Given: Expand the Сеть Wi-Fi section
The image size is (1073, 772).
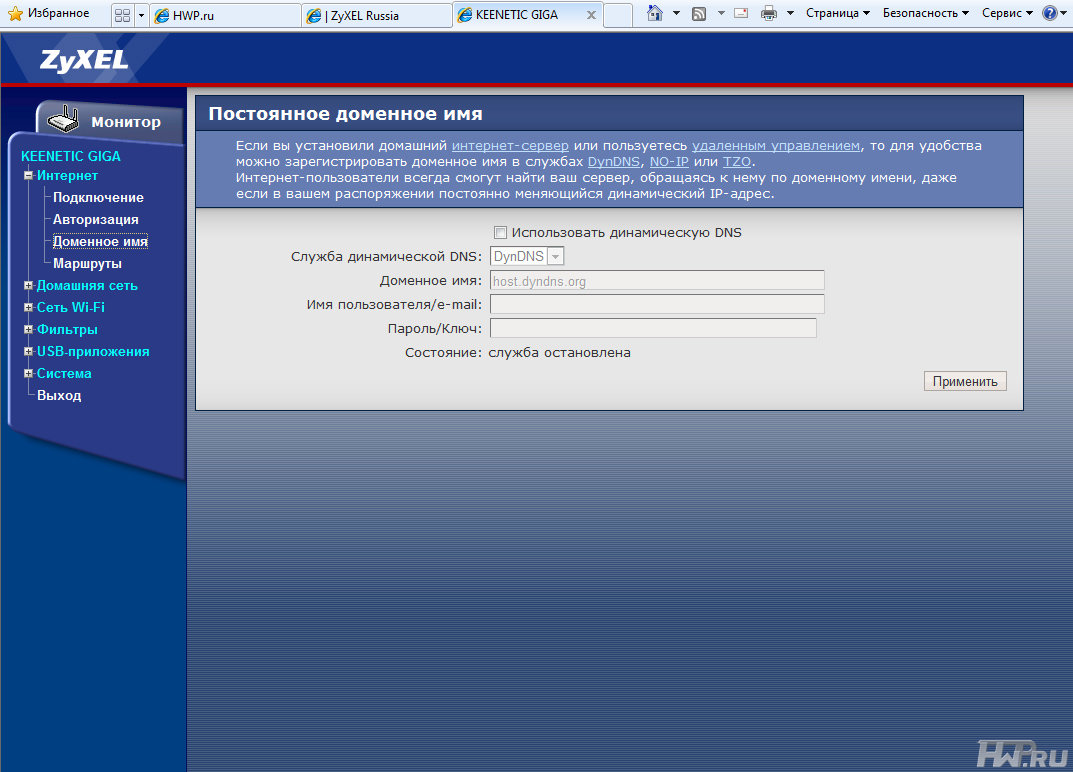Looking at the screenshot, I should [28, 307].
